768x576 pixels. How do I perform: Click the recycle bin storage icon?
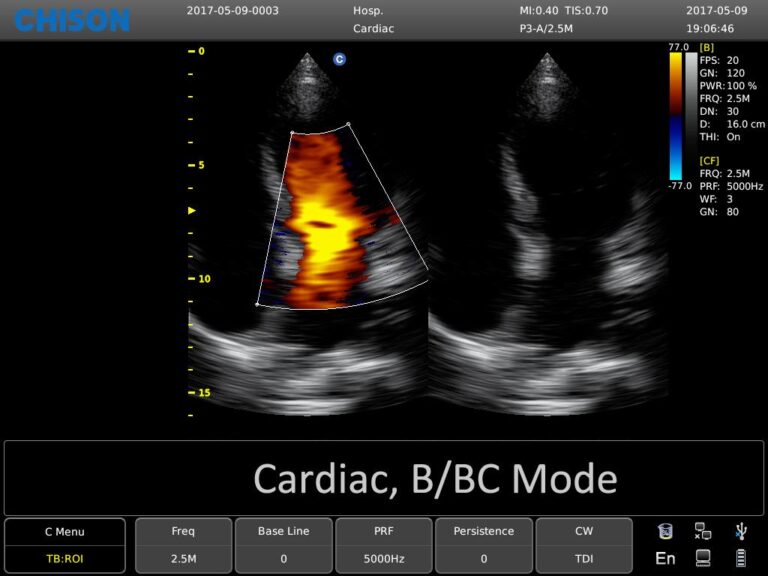[x=666, y=531]
